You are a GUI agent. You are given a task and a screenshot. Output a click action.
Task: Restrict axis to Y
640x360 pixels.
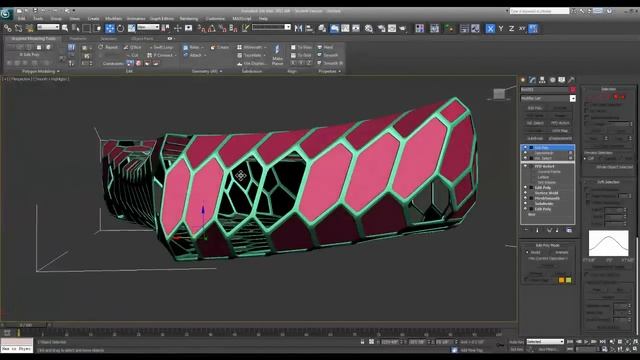(x=501, y=28)
